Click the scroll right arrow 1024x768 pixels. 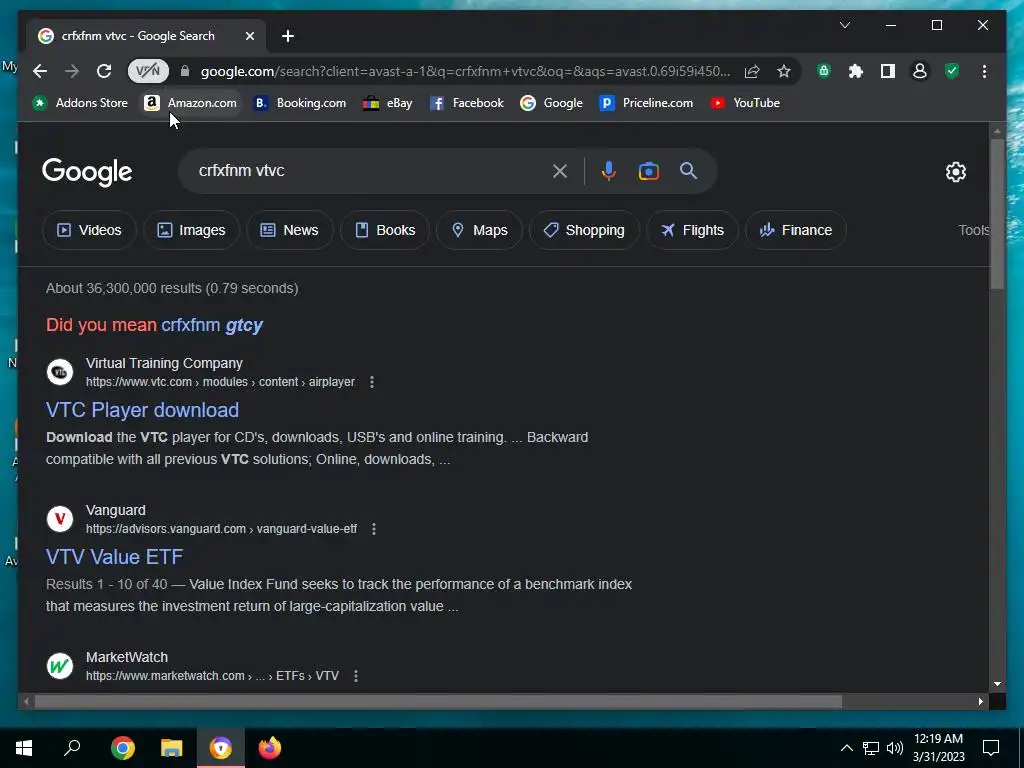point(980,702)
